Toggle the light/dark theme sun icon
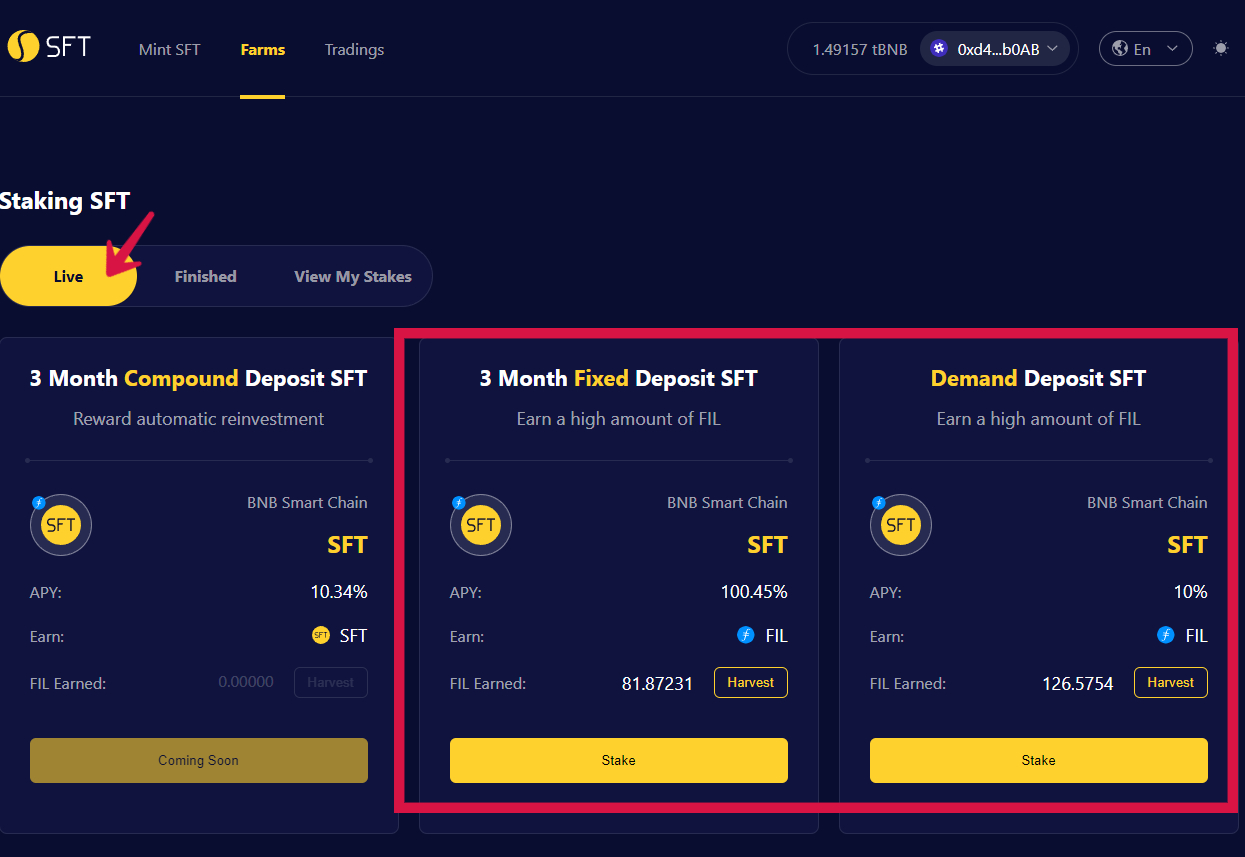The height and width of the screenshot is (857, 1245). [1221, 48]
